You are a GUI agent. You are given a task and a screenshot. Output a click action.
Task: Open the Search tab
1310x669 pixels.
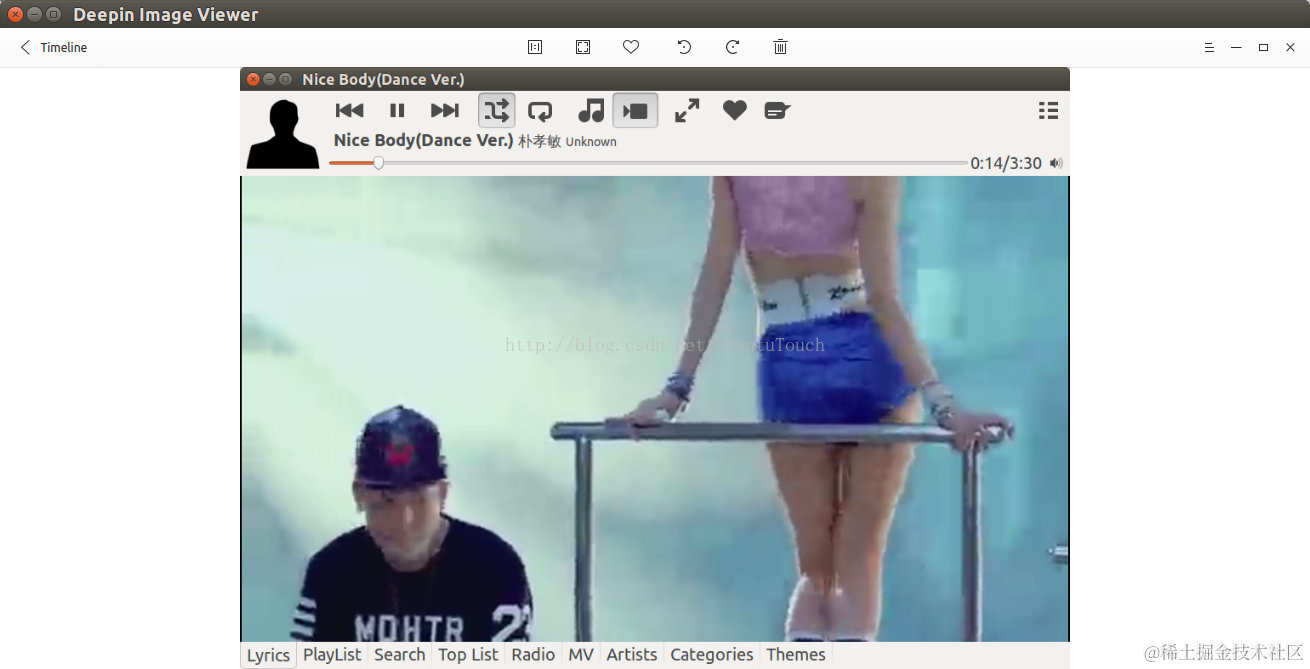pyautogui.click(x=400, y=655)
